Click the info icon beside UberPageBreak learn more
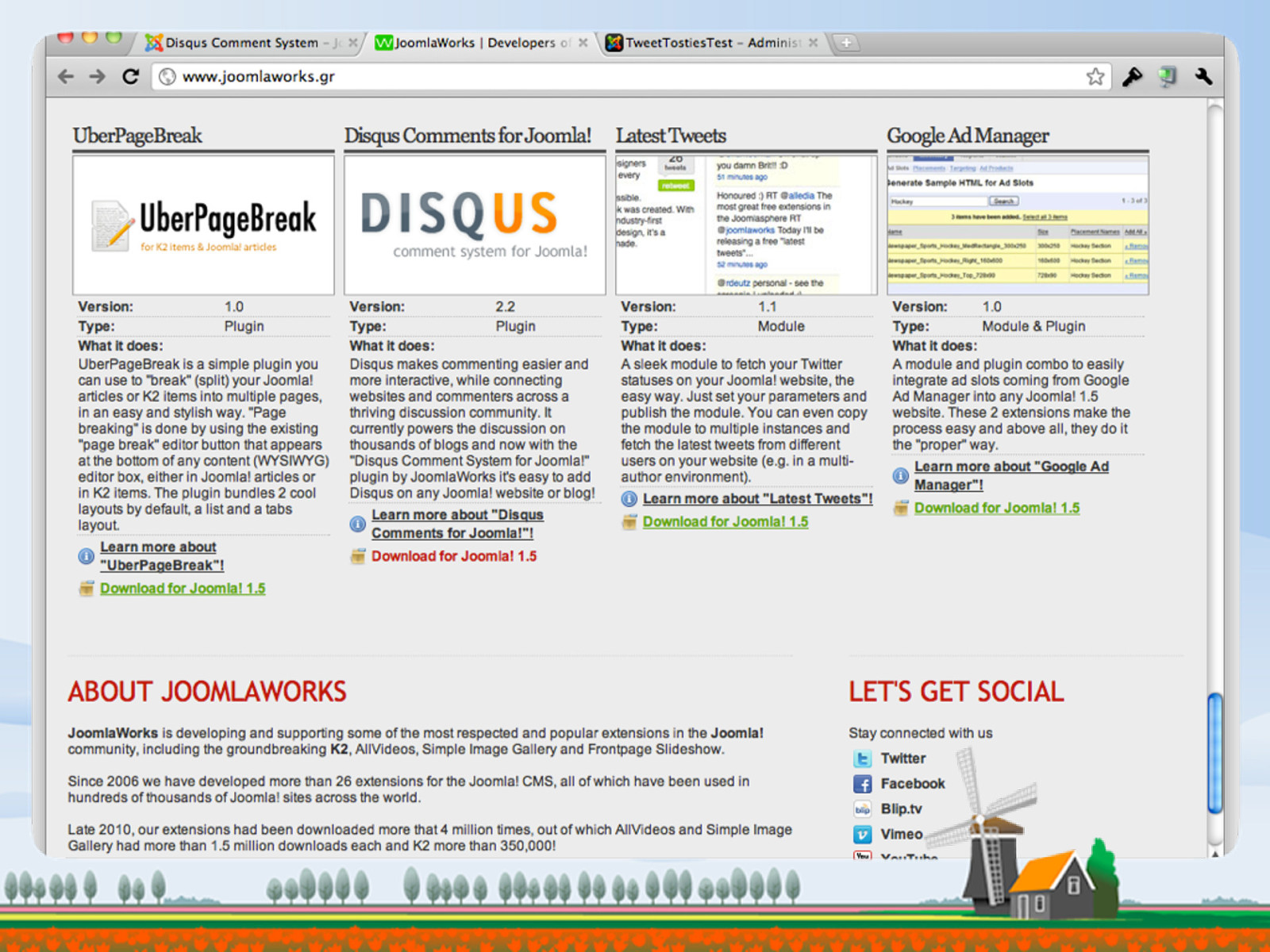The image size is (1270, 952). pos(86,556)
